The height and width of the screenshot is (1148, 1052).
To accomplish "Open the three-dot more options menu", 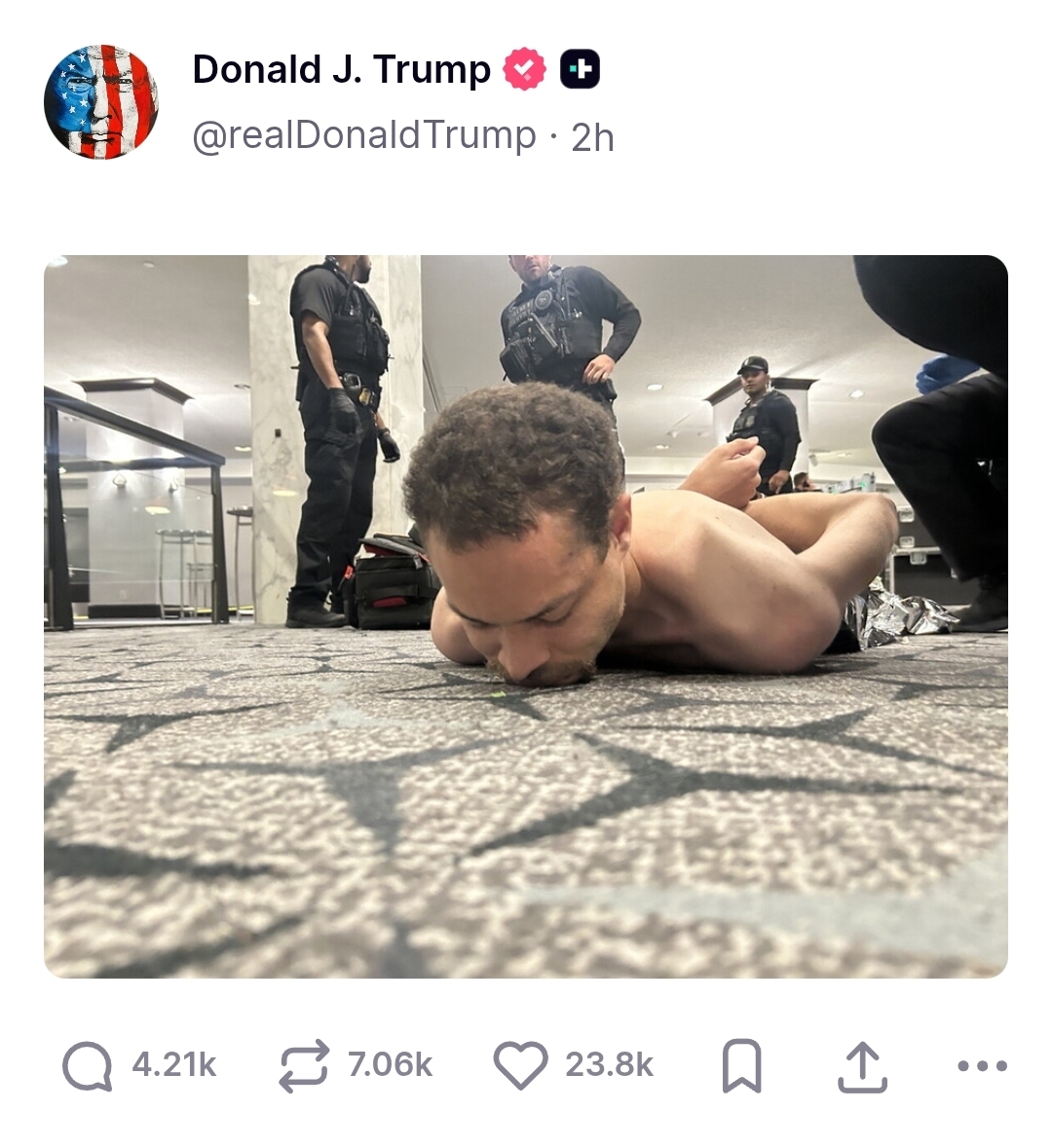I will coord(983,1066).
